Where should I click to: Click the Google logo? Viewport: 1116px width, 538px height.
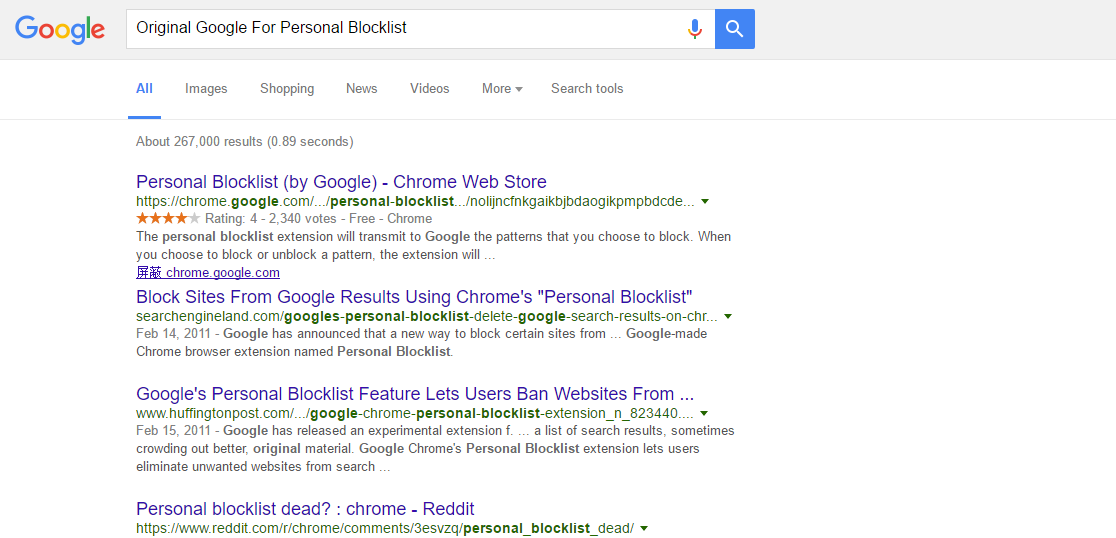[60, 29]
